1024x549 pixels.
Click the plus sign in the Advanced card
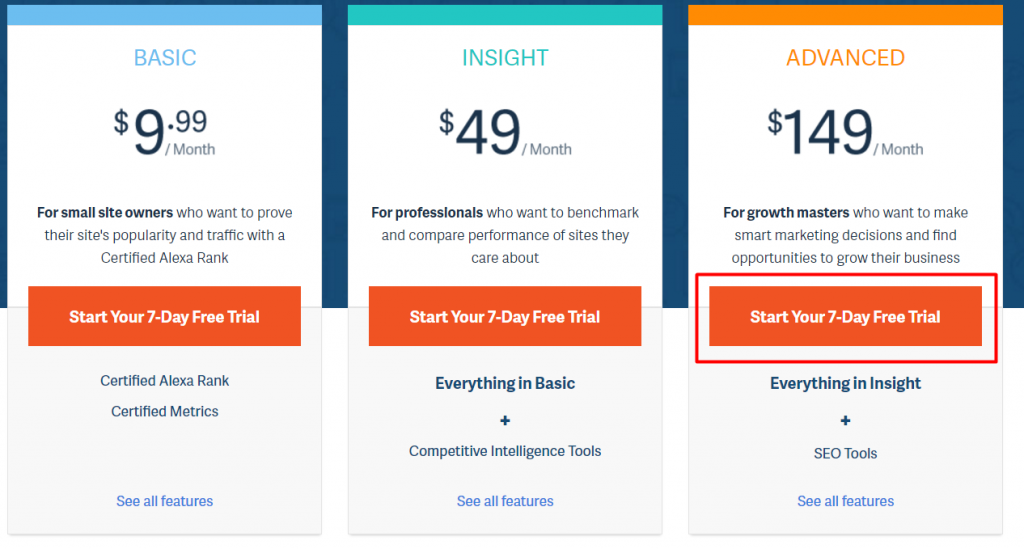pos(845,420)
